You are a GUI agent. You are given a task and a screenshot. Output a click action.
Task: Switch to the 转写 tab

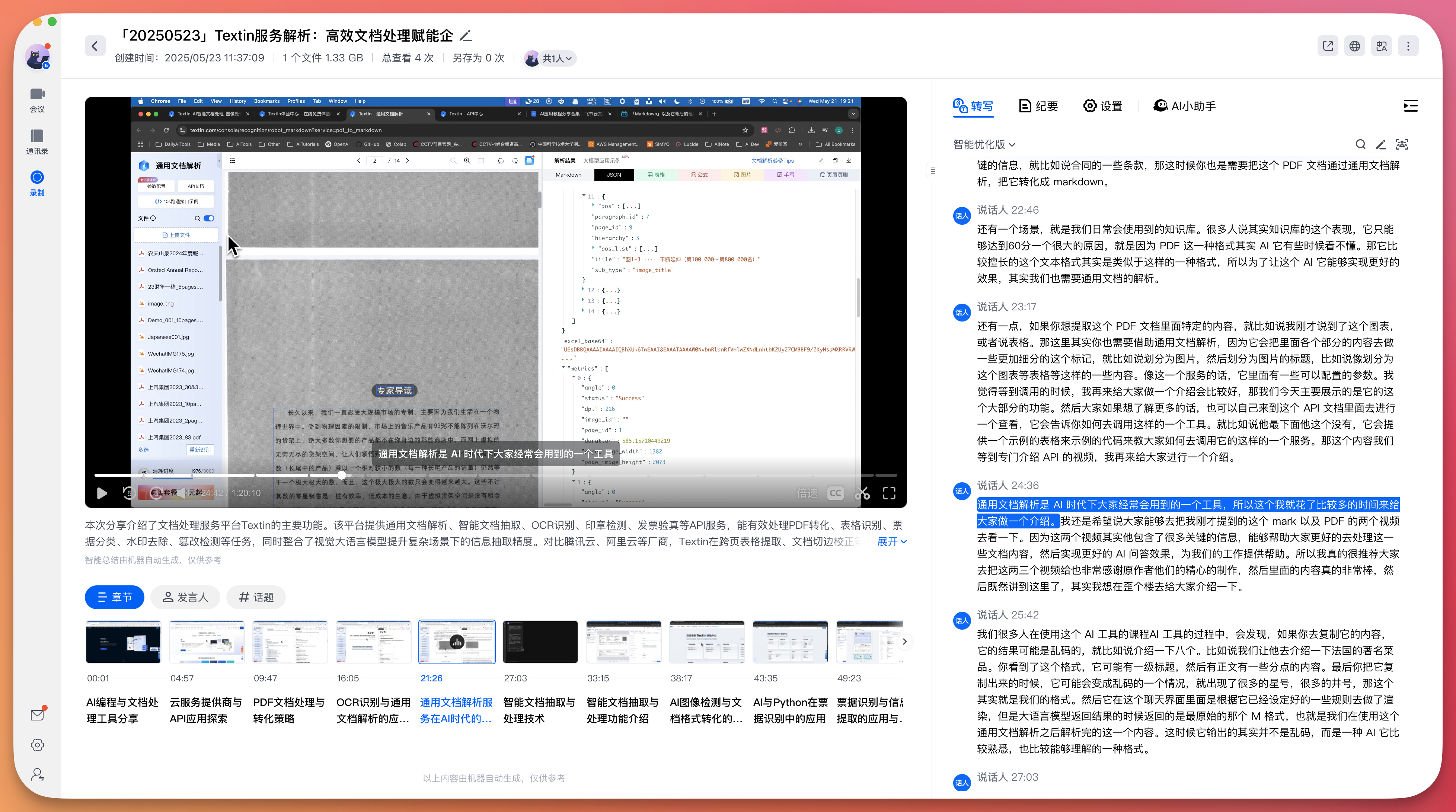[x=973, y=106]
